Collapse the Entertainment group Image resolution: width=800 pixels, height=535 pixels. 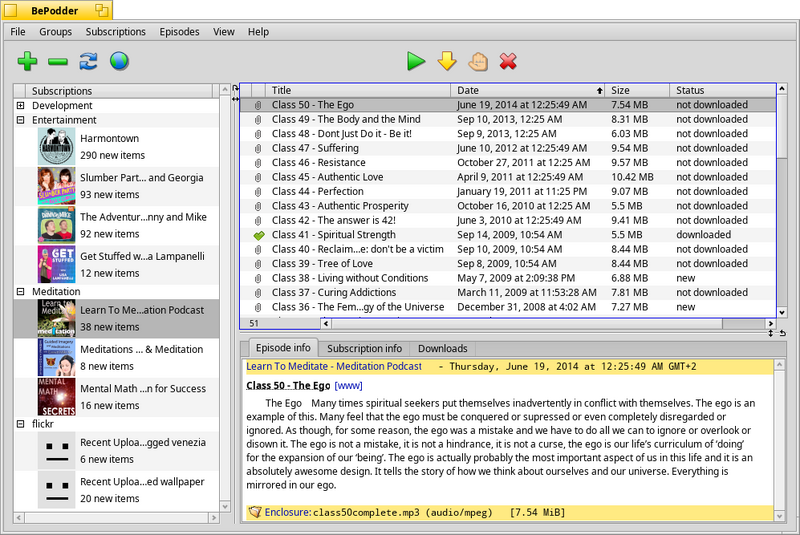(20, 120)
